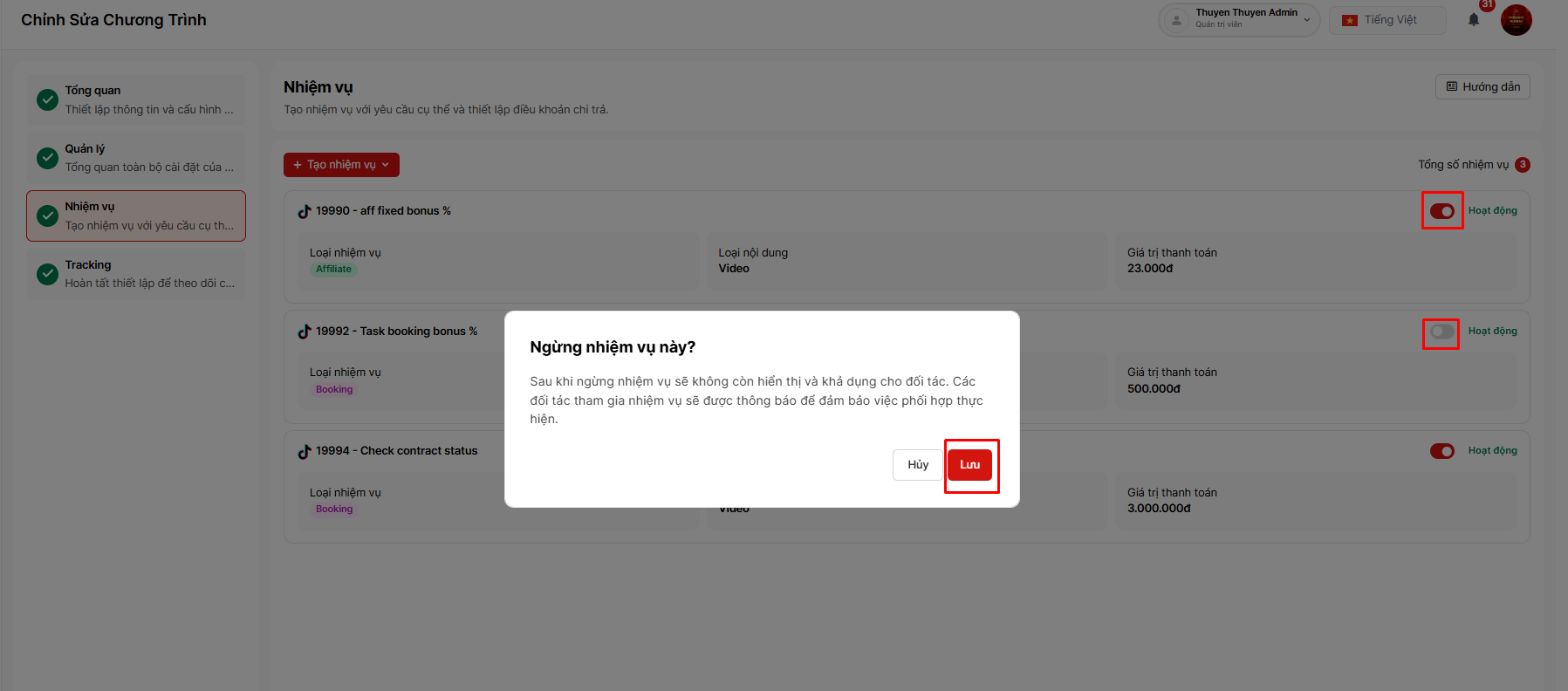
Task: Cancel the dialog with Hủy
Action: (917, 465)
